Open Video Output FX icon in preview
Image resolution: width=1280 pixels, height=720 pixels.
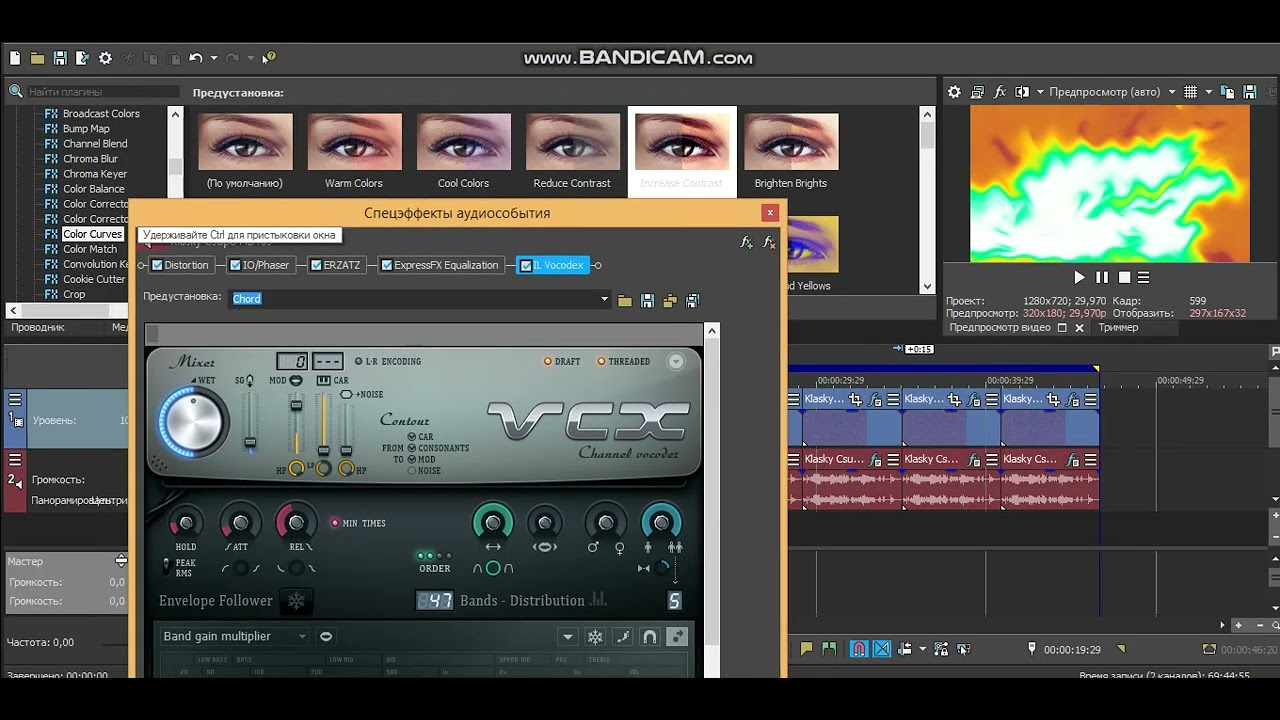pos(1000,92)
